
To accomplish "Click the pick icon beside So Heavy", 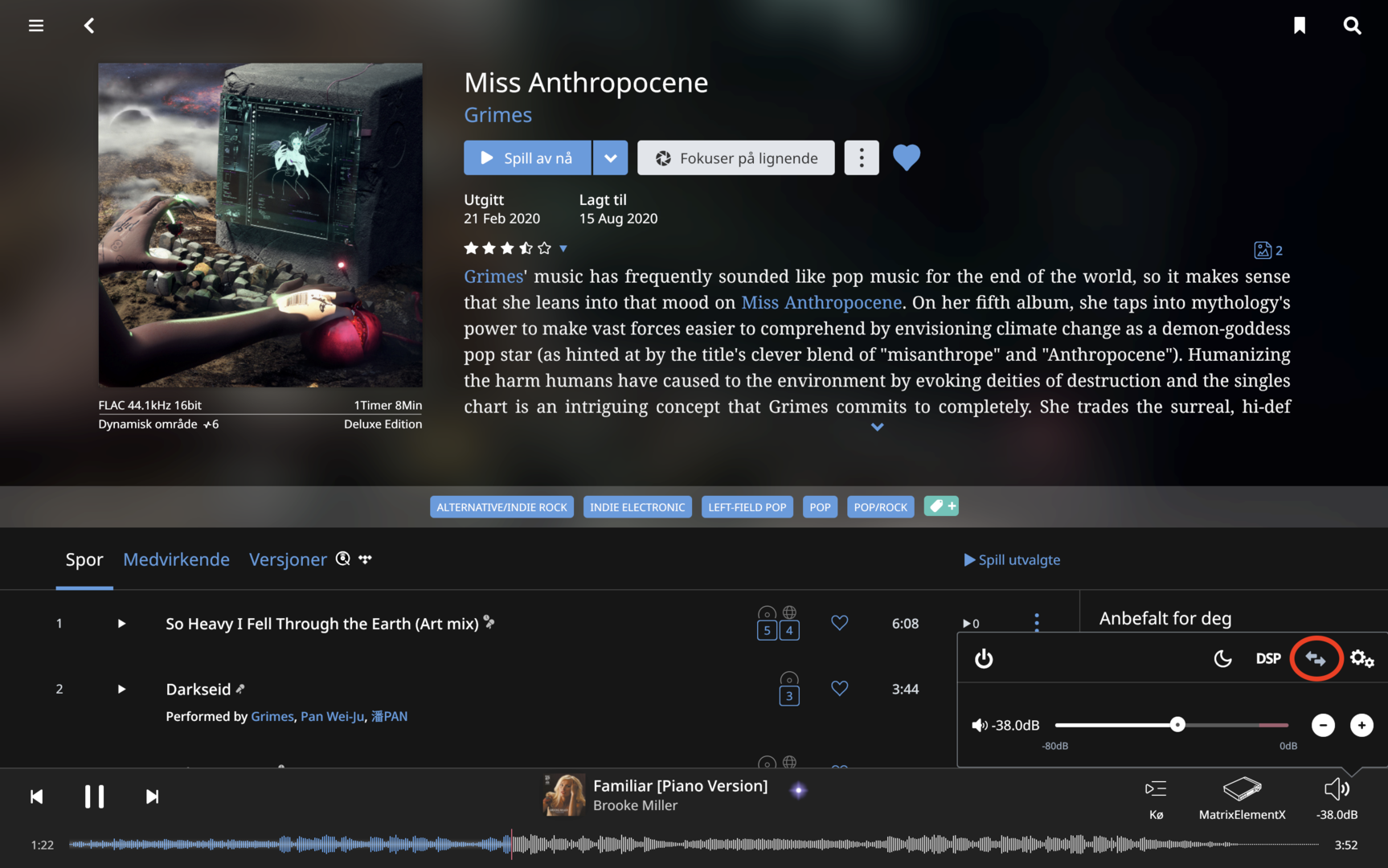I will tap(489, 621).
